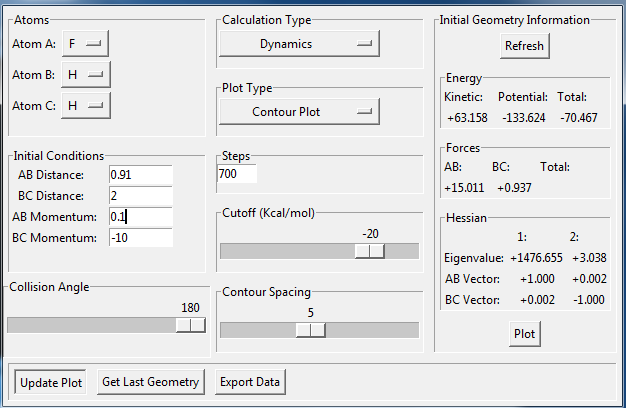This screenshot has width=626, height=408.
Task: Expand the Calculation Type Dynamics menu
Action: point(299,44)
